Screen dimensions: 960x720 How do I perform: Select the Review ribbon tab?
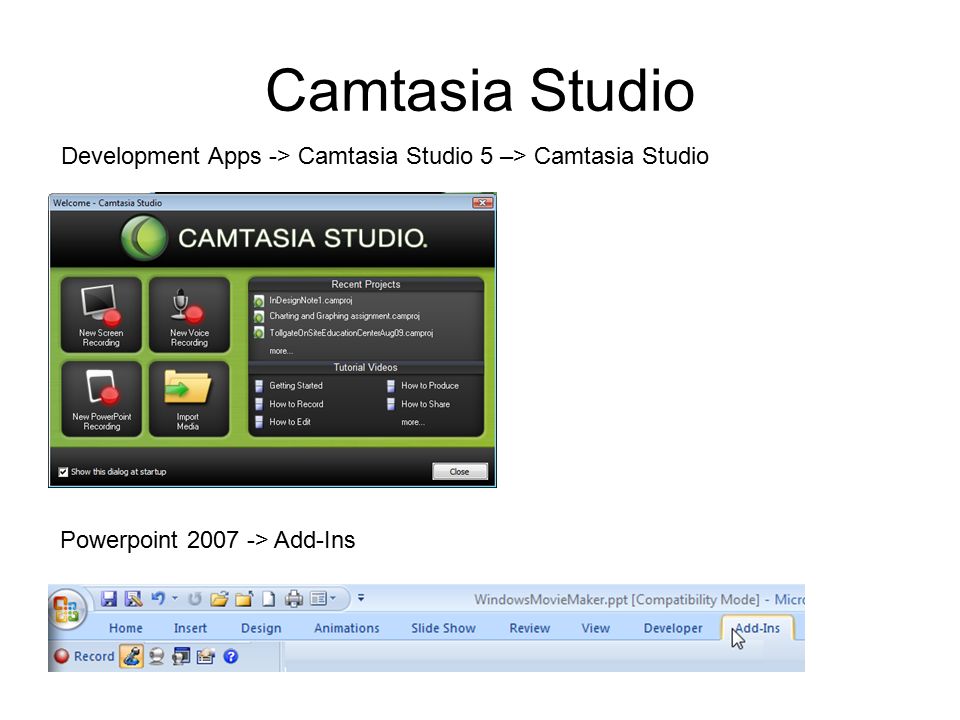tap(530, 628)
